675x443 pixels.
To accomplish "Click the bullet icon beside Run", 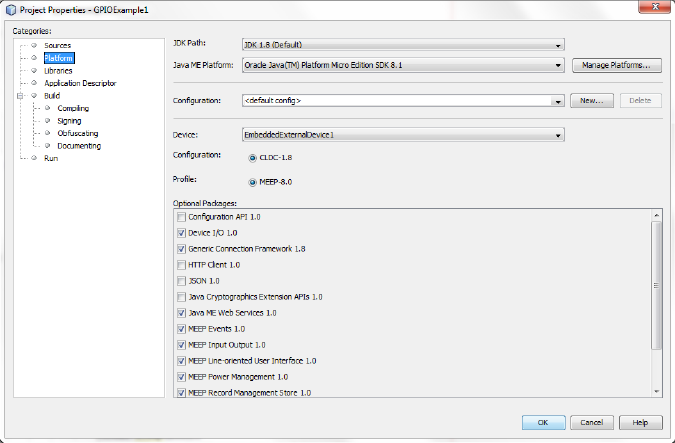I will [34, 158].
